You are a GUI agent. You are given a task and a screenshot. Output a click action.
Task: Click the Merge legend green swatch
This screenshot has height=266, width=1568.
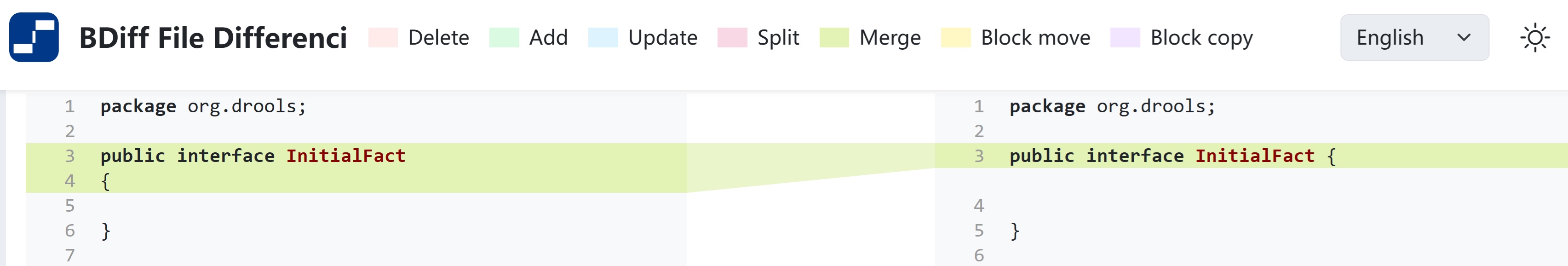coord(834,38)
